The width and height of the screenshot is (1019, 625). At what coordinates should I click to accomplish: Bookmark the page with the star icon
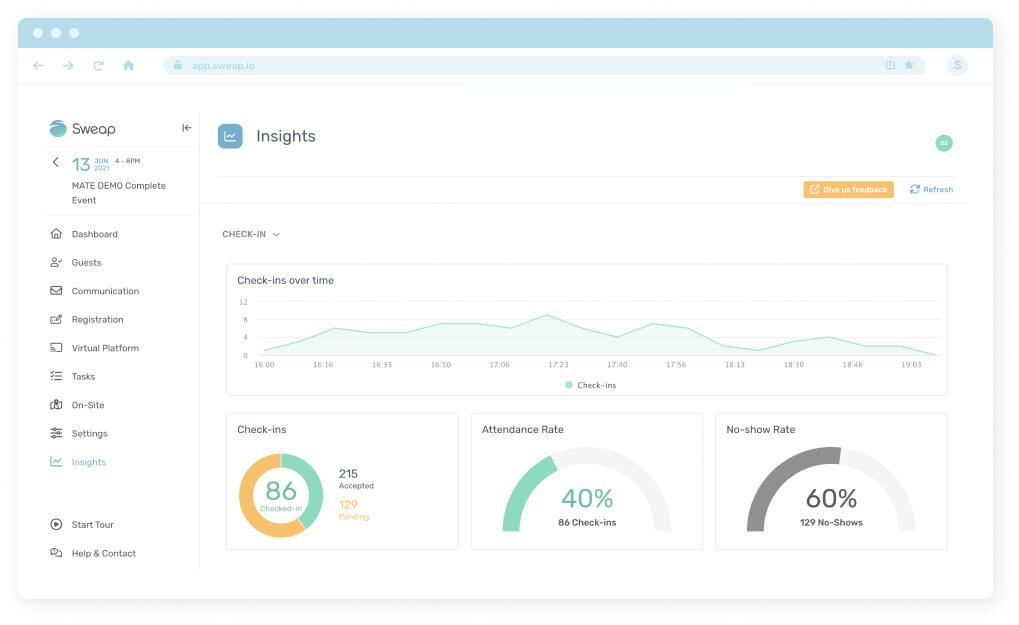pos(909,65)
